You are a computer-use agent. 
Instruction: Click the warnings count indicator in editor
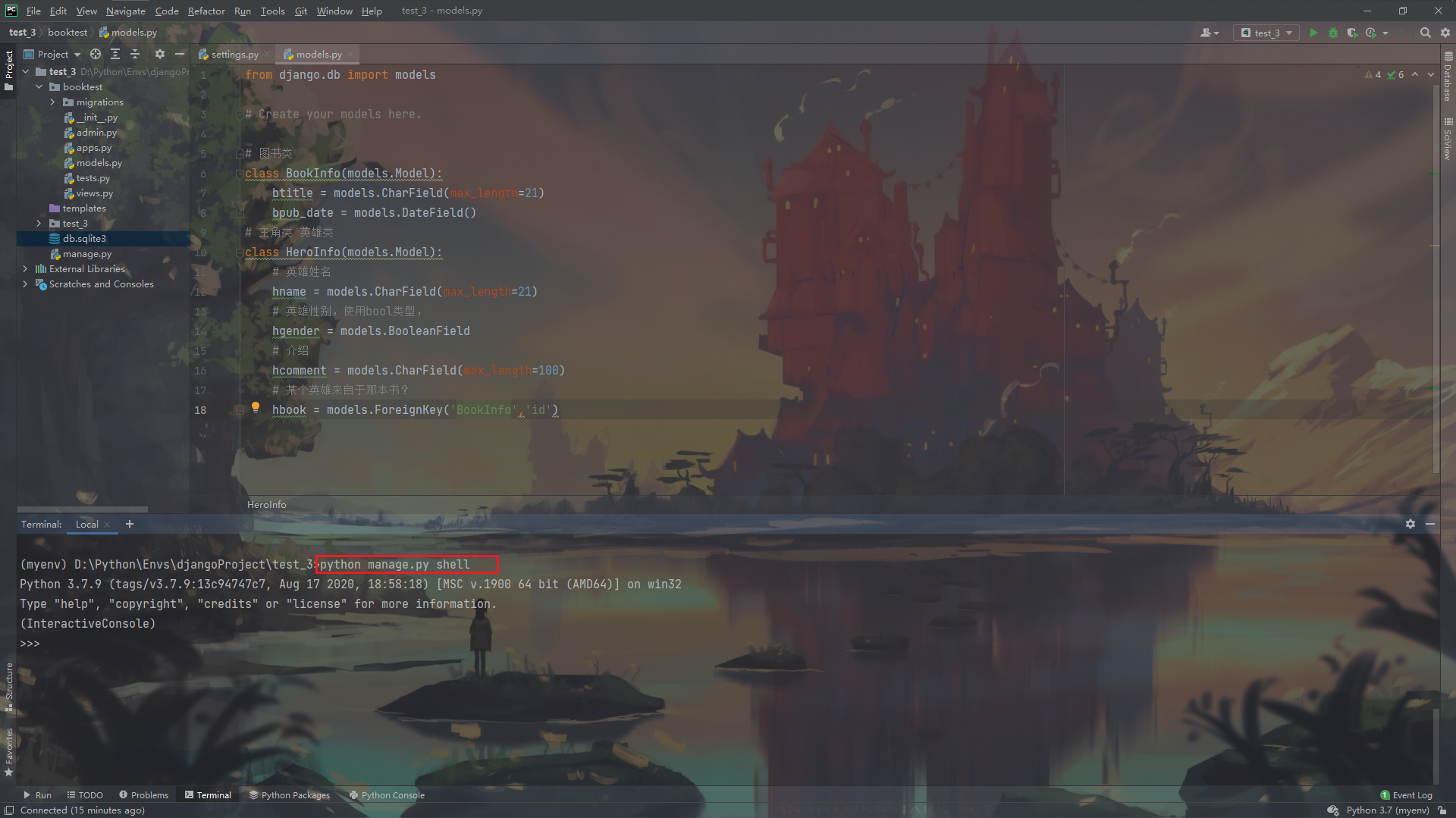coord(1373,74)
